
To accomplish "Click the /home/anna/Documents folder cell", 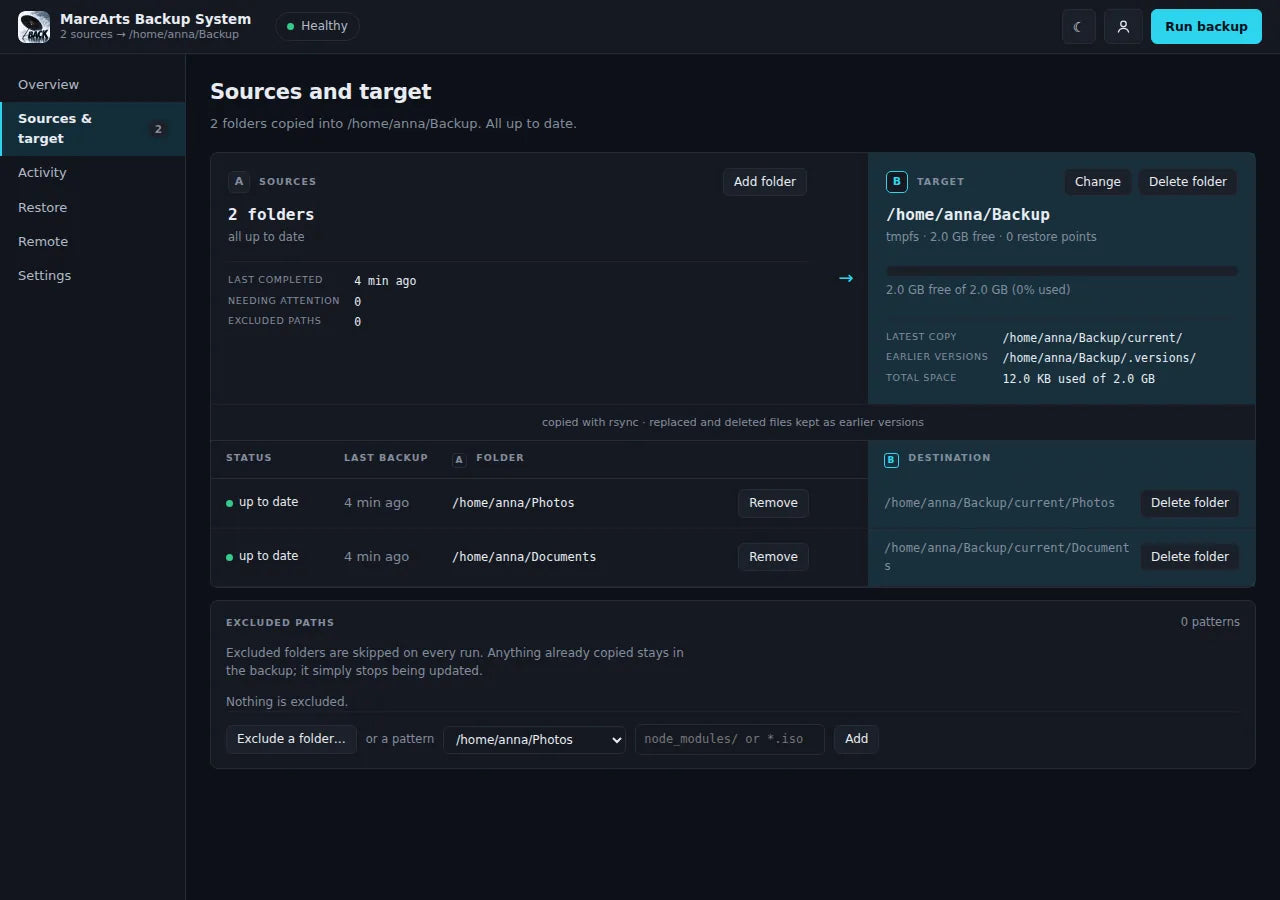I will coord(524,557).
